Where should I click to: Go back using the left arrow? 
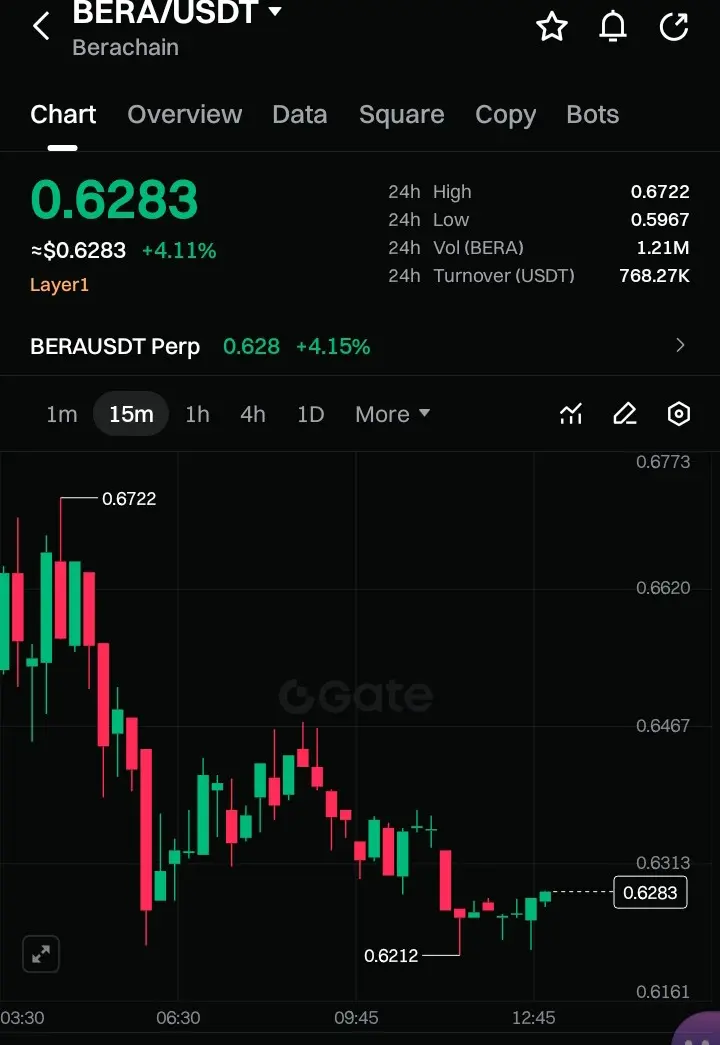click(x=41, y=27)
